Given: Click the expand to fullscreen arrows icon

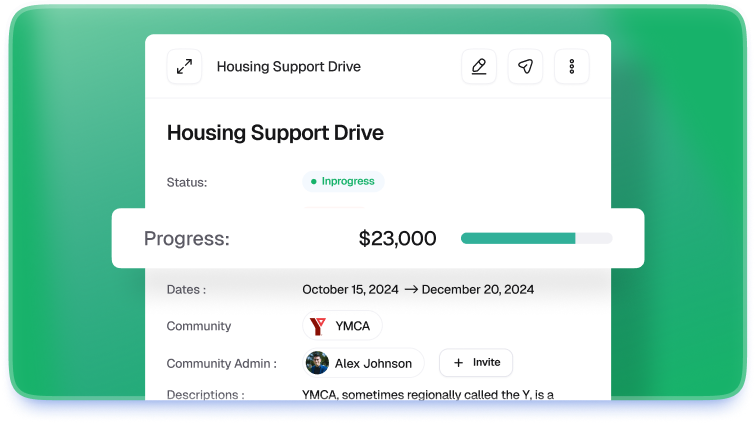Looking at the screenshot, I should coord(184,67).
